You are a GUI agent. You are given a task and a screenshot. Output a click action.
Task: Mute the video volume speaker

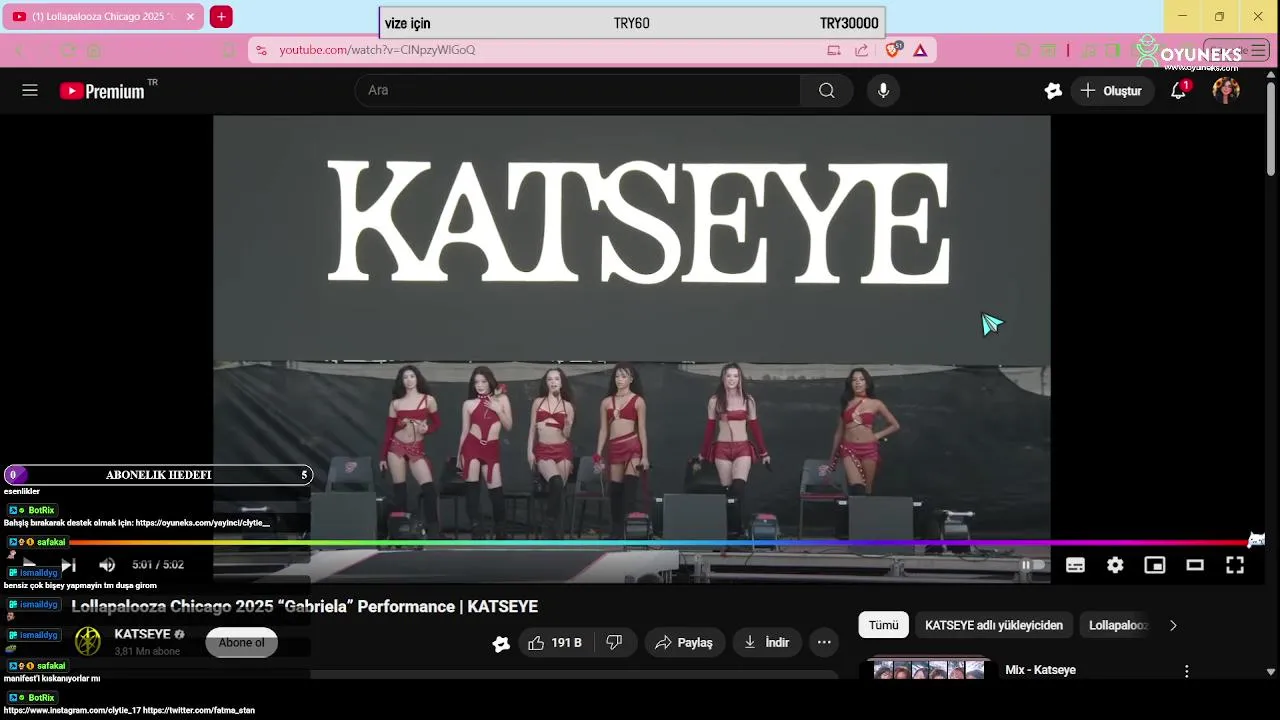pos(107,565)
